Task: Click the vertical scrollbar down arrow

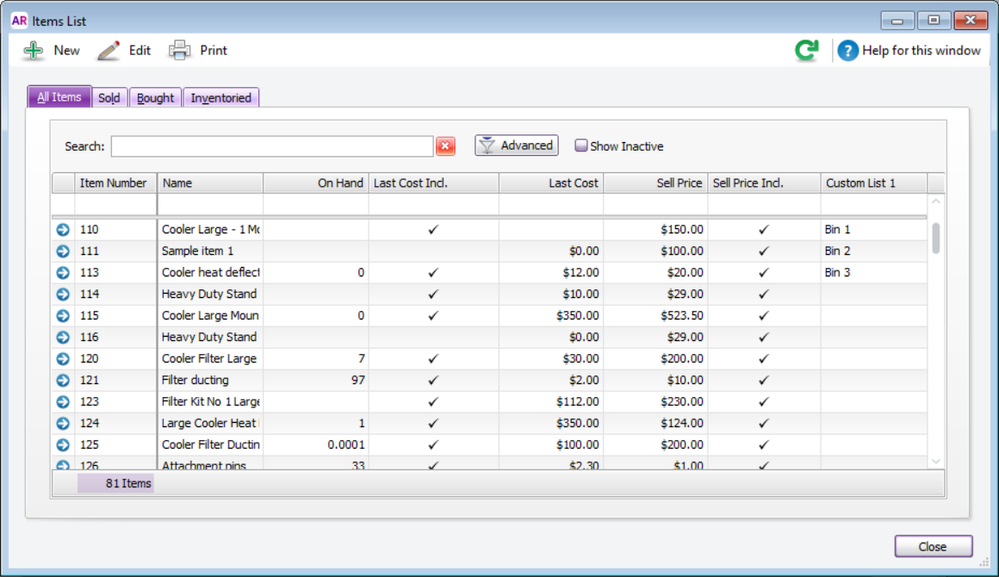Action: pyautogui.click(x=936, y=461)
